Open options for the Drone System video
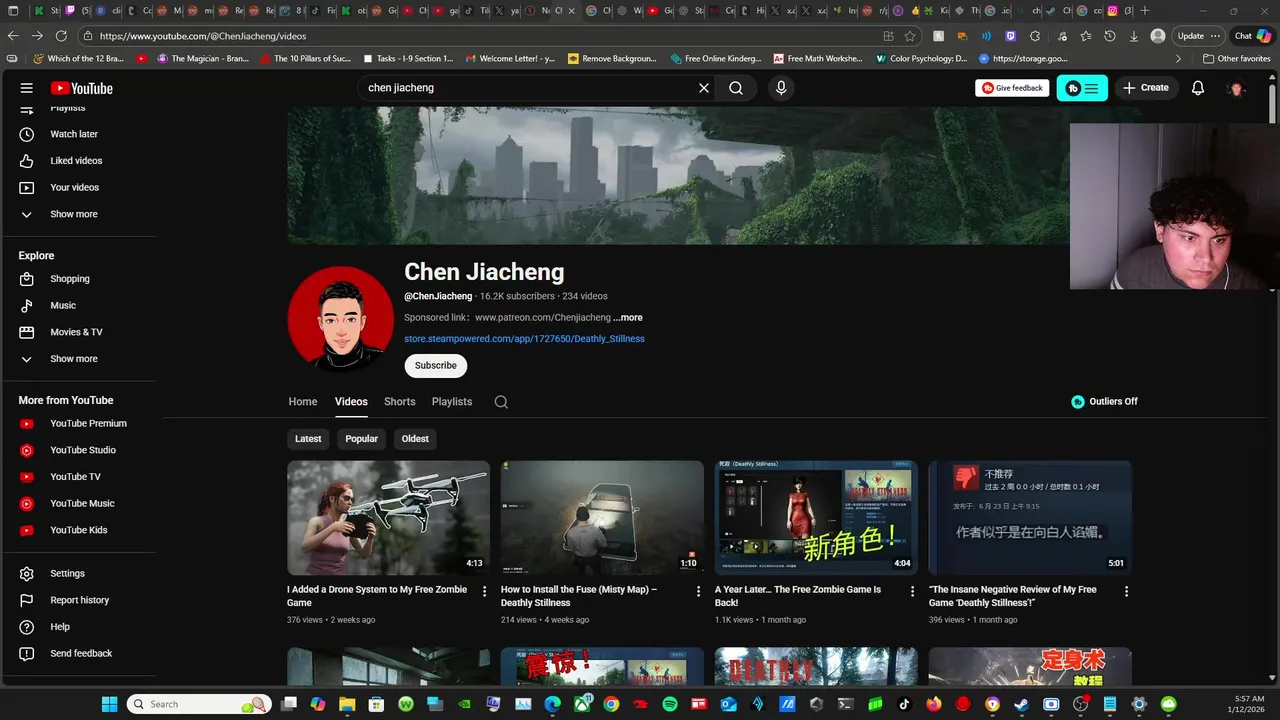Viewport: 1280px width, 720px height. [485, 592]
